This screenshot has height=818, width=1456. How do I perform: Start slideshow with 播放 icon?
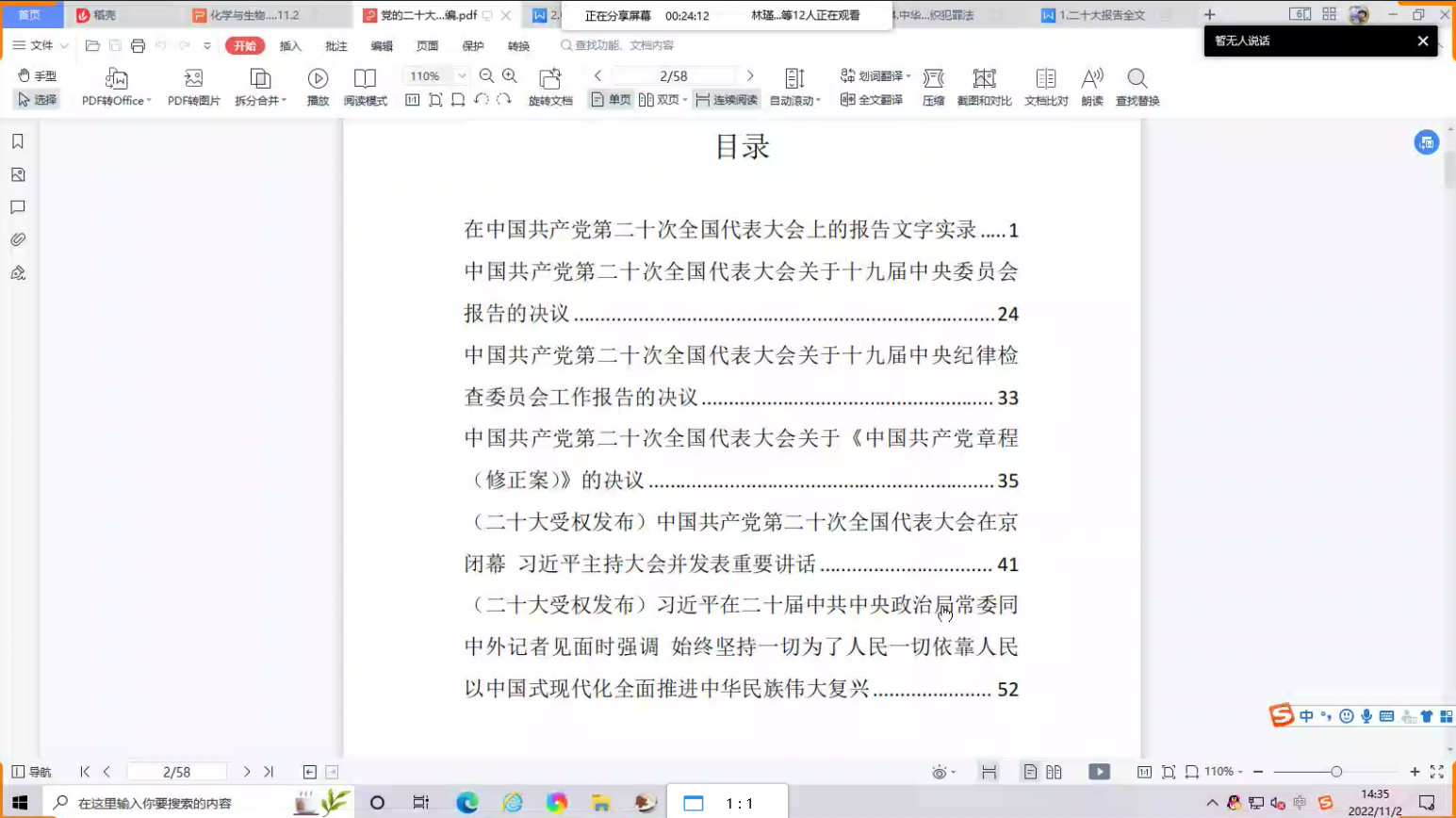[x=318, y=78]
